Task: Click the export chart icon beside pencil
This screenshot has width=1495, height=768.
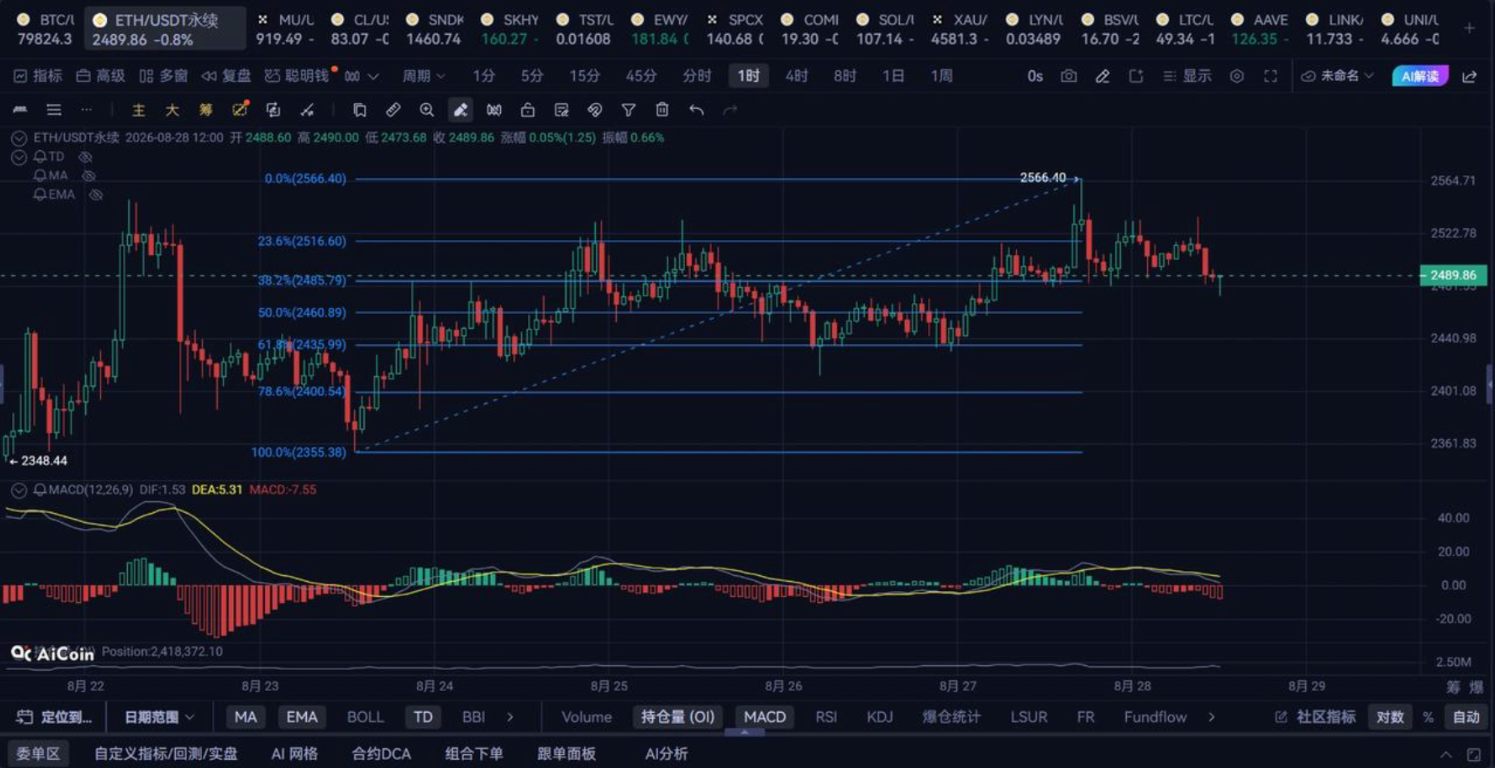Action: pos(1136,76)
